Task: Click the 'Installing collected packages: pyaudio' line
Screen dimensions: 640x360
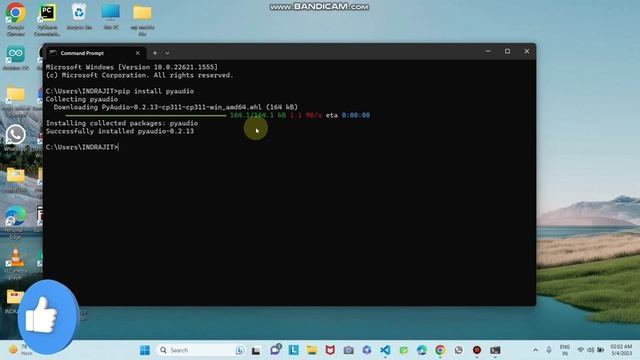Action: point(122,123)
